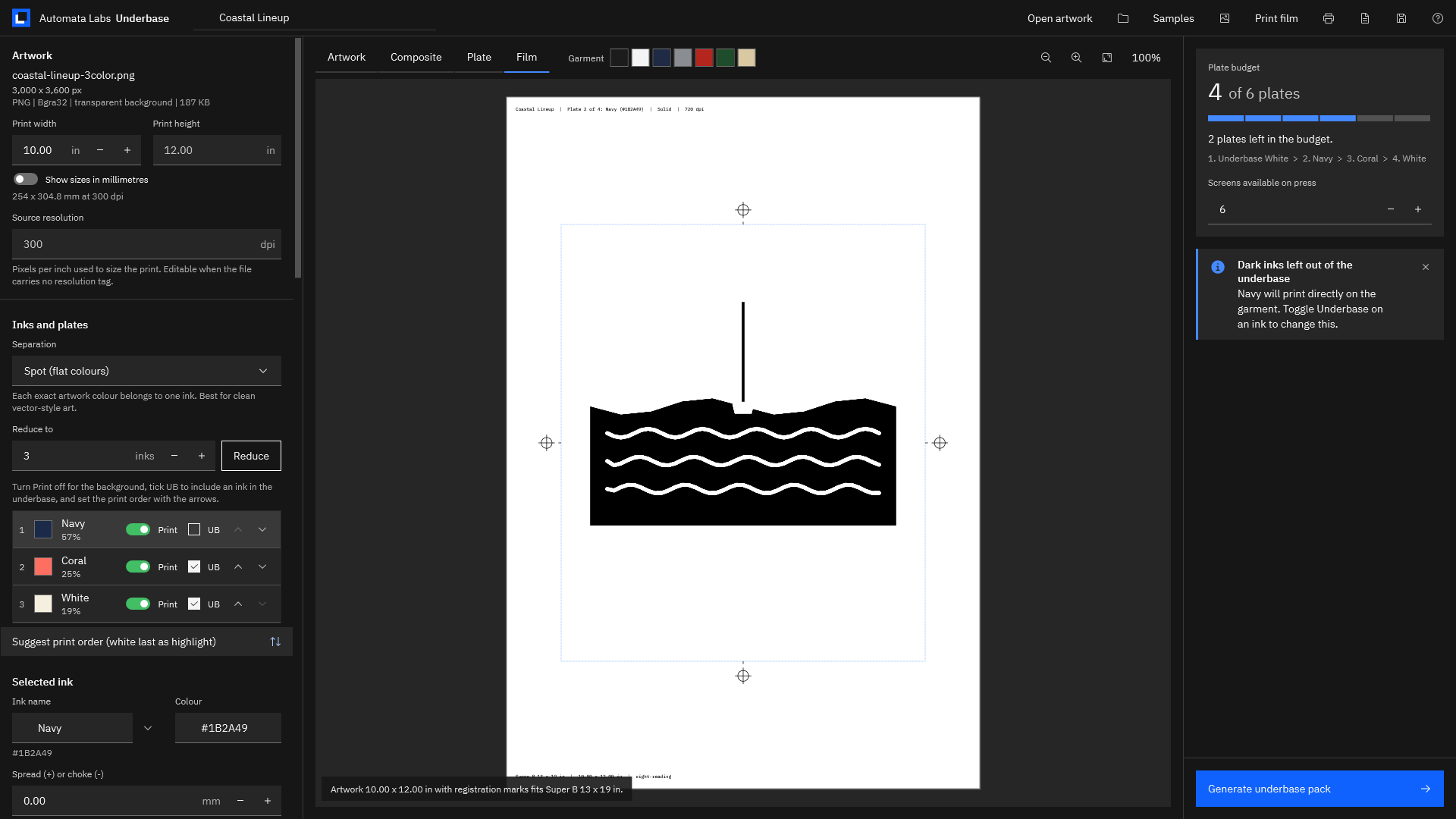Viewport: 1456px width, 819px height.
Task: Click Generate underbase pack button
Action: point(1319,789)
